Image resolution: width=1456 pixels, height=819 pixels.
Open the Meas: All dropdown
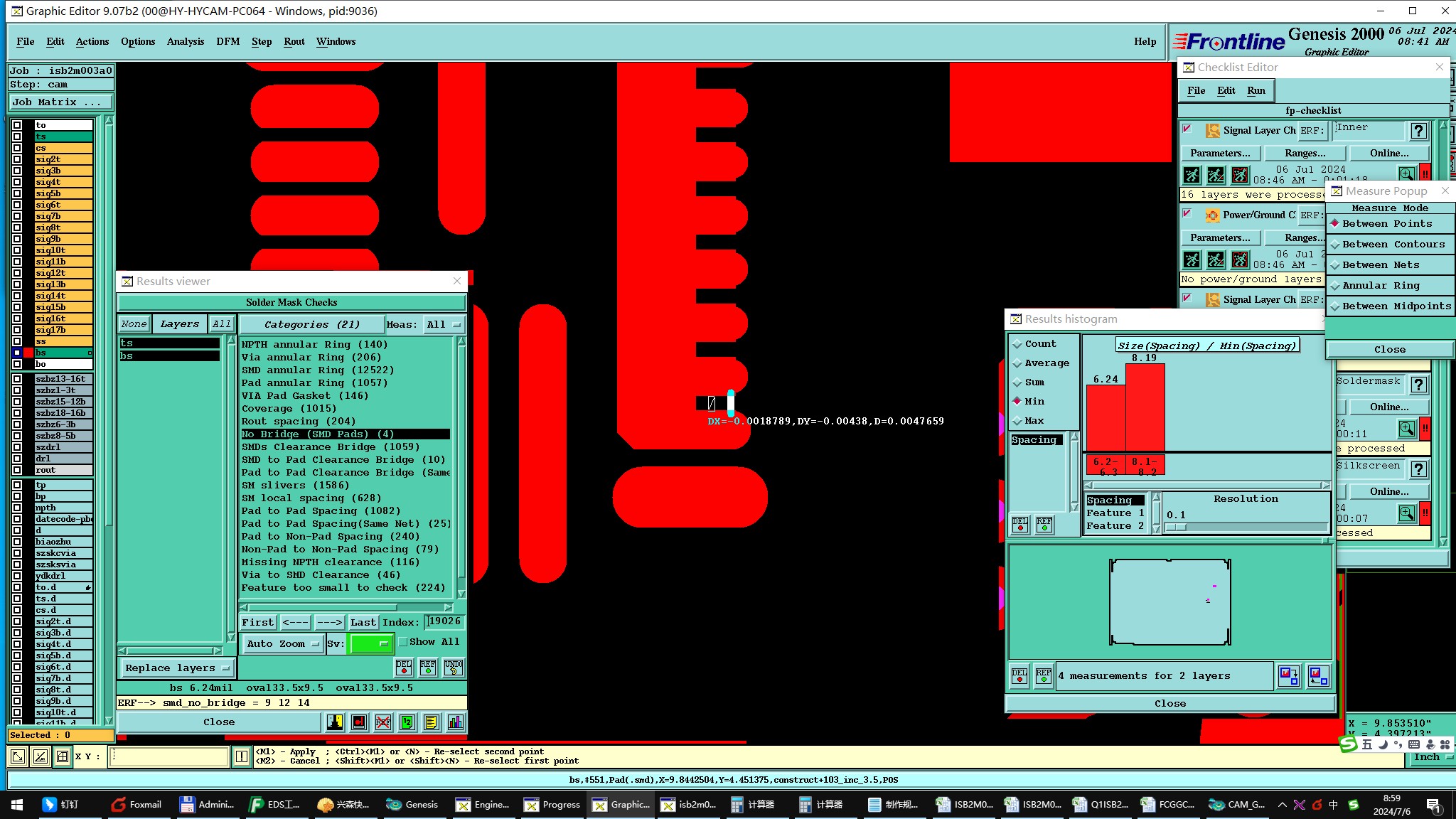pos(444,324)
